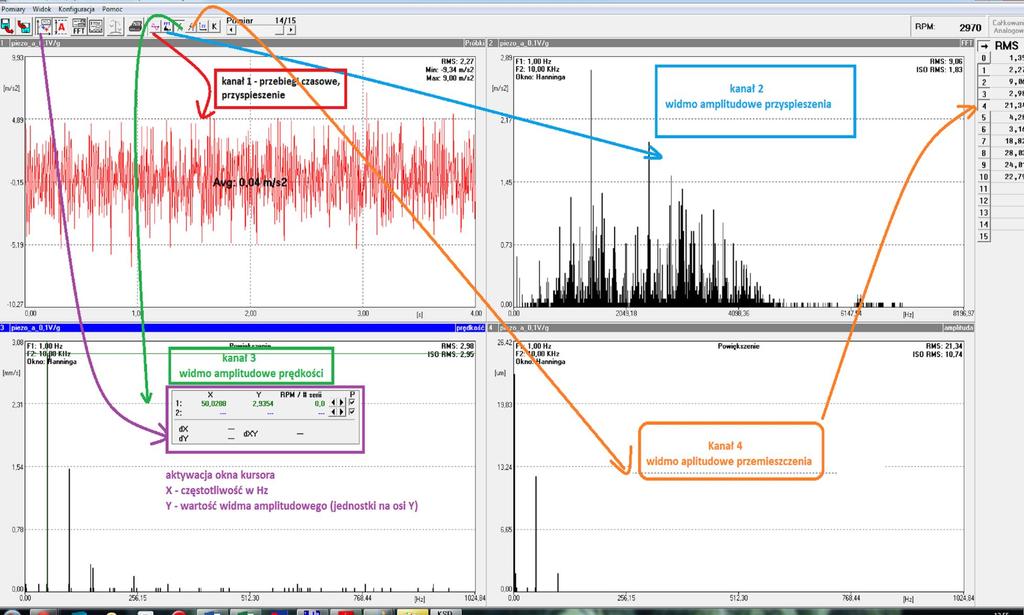This screenshot has width=1024, height=615.
Task: Step Pomiar forward with the right arrow
Action: 291,29
